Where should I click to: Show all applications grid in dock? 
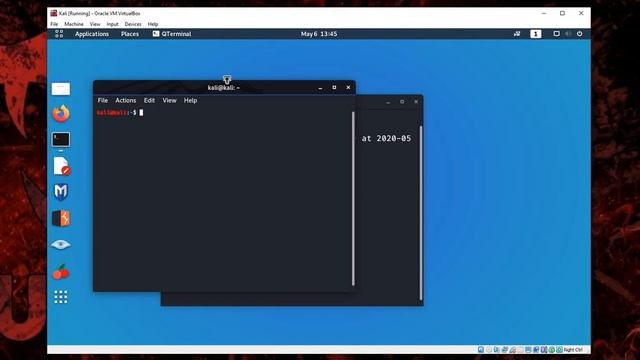pyautogui.click(x=61, y=297)
